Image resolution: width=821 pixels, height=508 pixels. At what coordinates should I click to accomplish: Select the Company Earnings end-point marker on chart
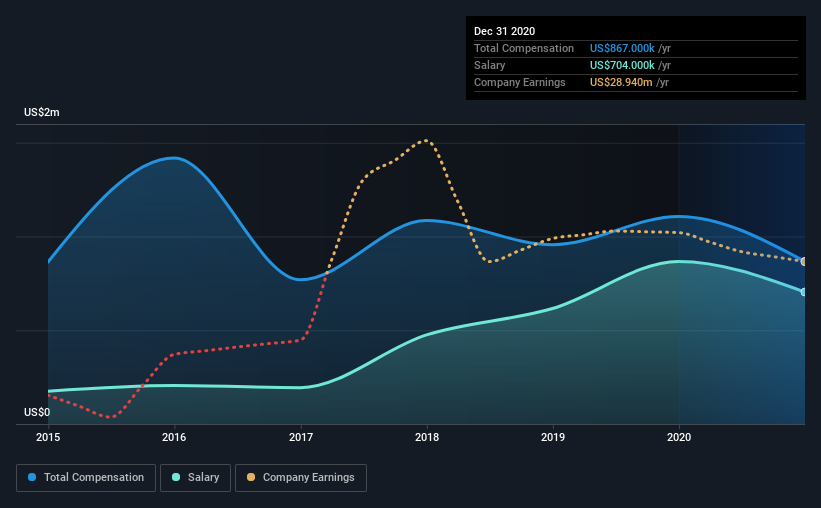click(x=803, y=261)
